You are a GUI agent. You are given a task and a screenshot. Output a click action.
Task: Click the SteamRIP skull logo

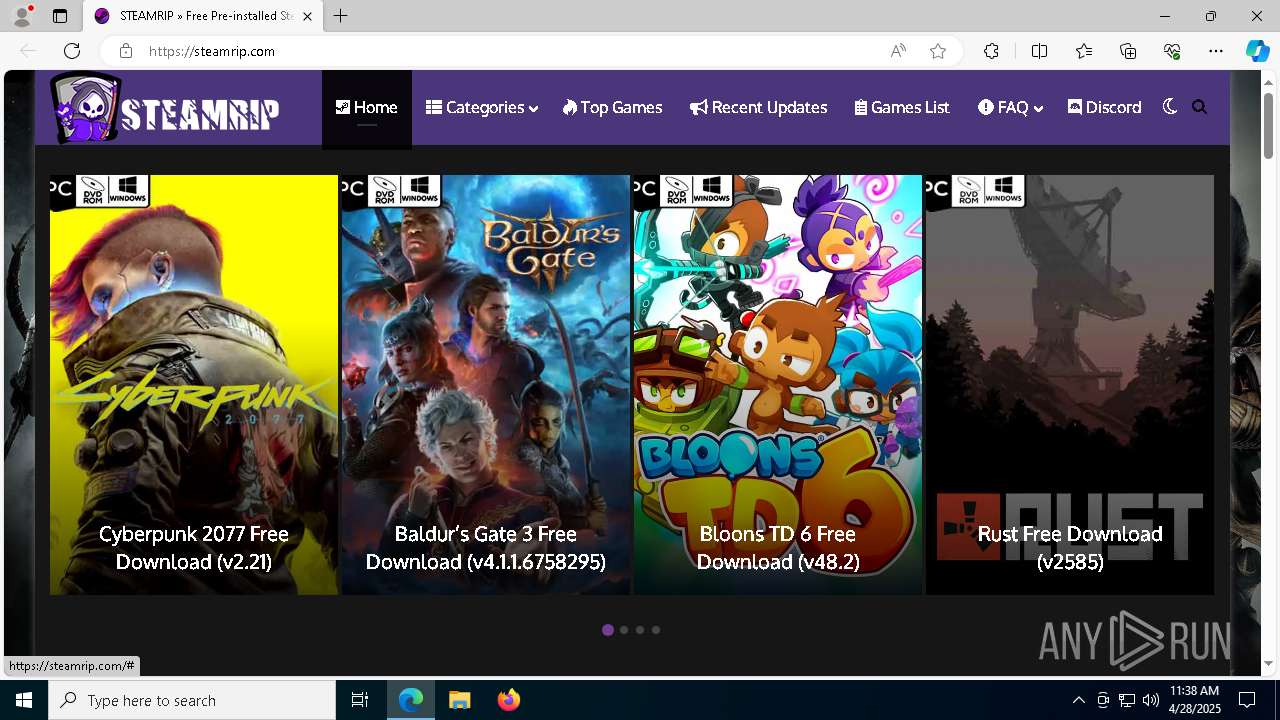pos(86,108)
